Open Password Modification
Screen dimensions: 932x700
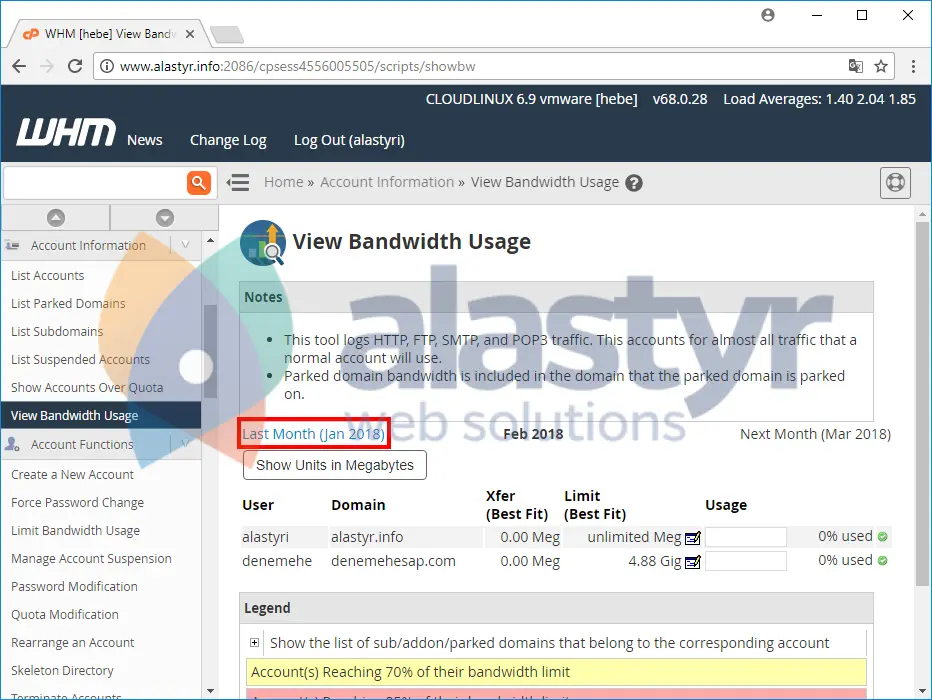pyautogui.click(x=74, y=587)
